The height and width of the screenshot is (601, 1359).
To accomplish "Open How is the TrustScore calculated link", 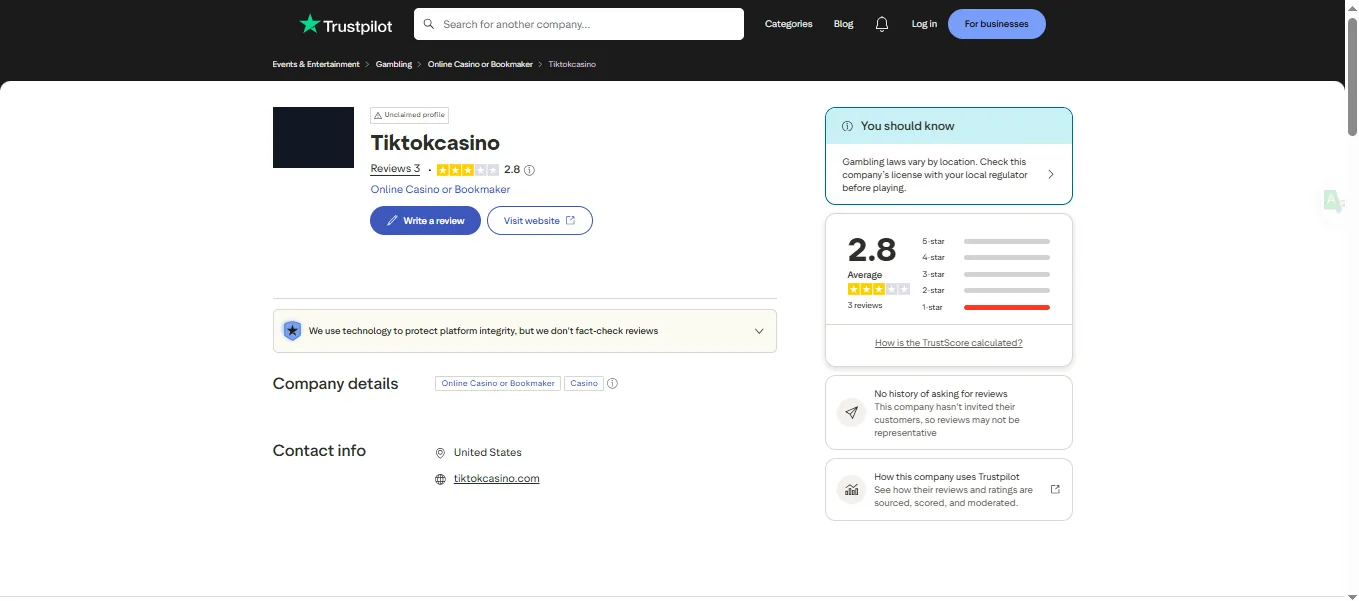I will pyautogui.click(x=948, y=343).
